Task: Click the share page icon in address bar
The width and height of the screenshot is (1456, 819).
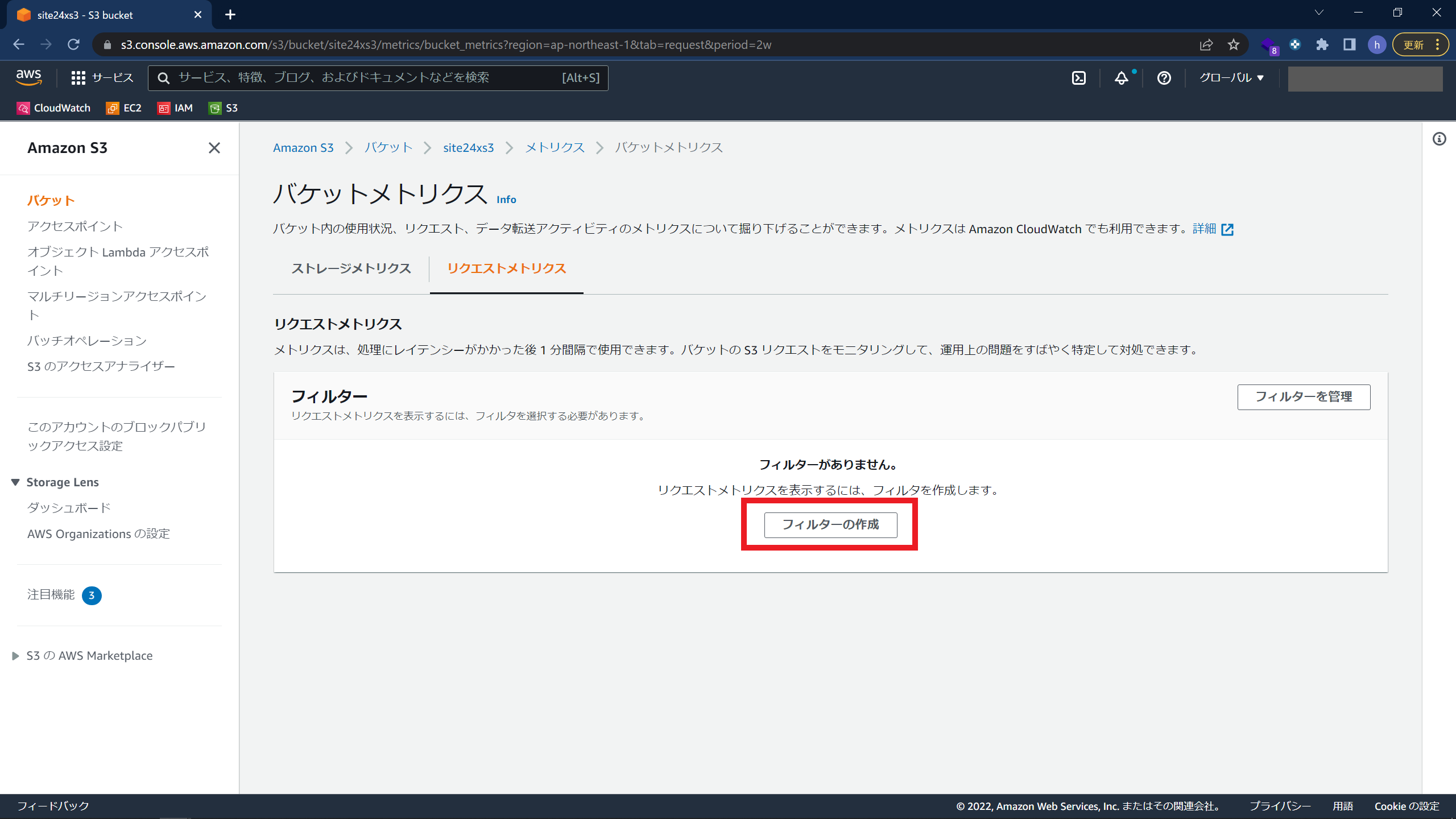Action: pos(1206,44)
